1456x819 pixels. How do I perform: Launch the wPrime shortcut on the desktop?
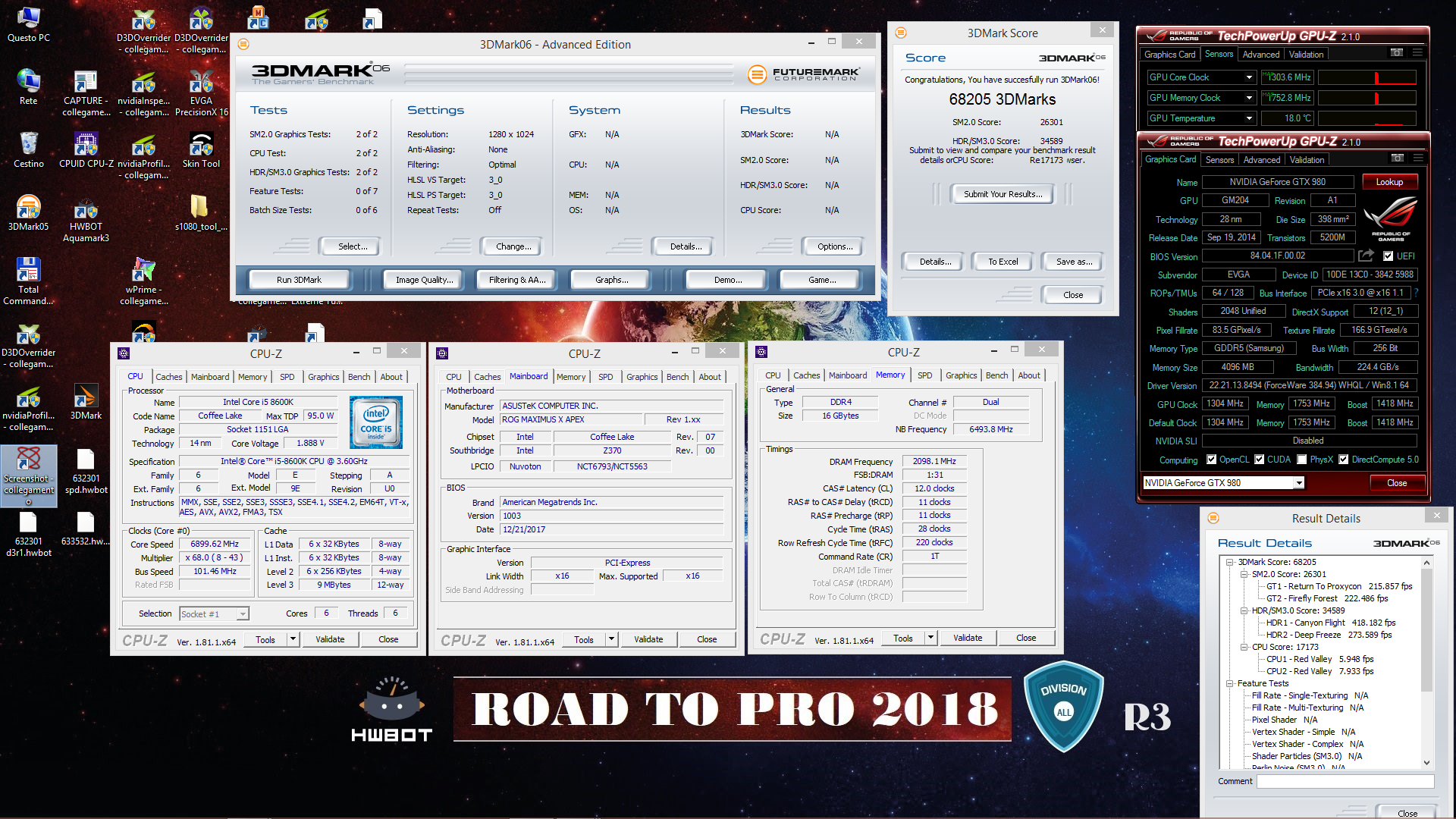click(143, 281)
